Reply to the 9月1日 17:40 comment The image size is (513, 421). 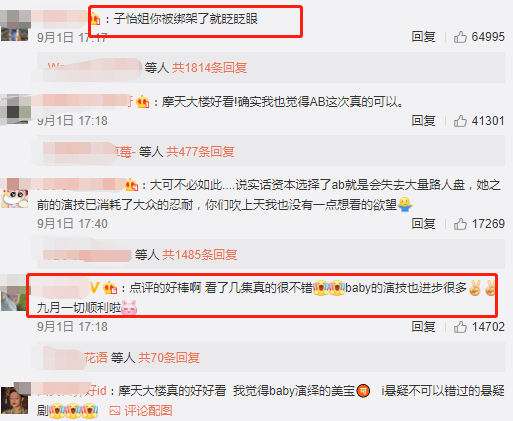coord(423,224)
